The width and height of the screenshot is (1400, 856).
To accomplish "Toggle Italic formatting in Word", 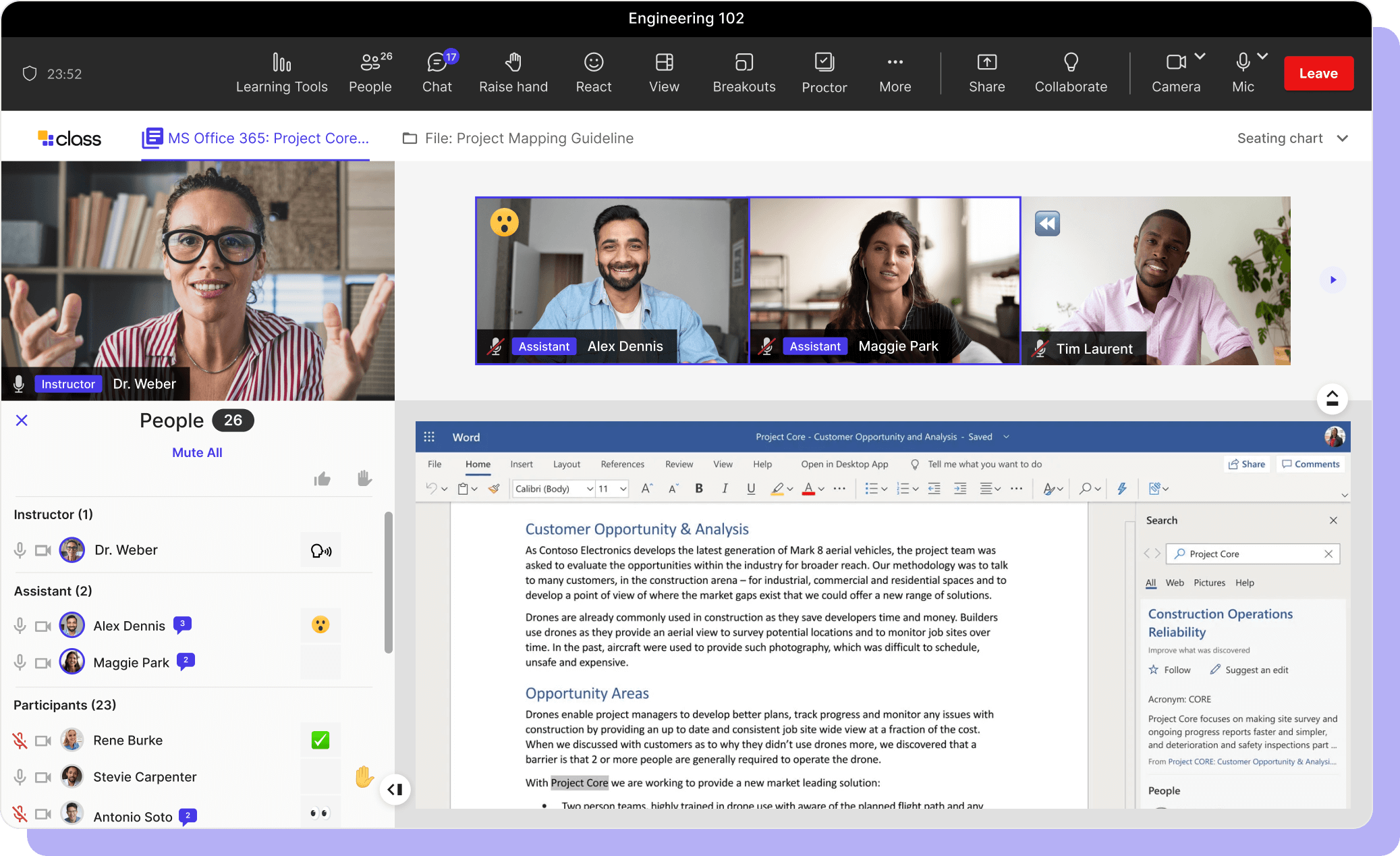I will point(725,488).
